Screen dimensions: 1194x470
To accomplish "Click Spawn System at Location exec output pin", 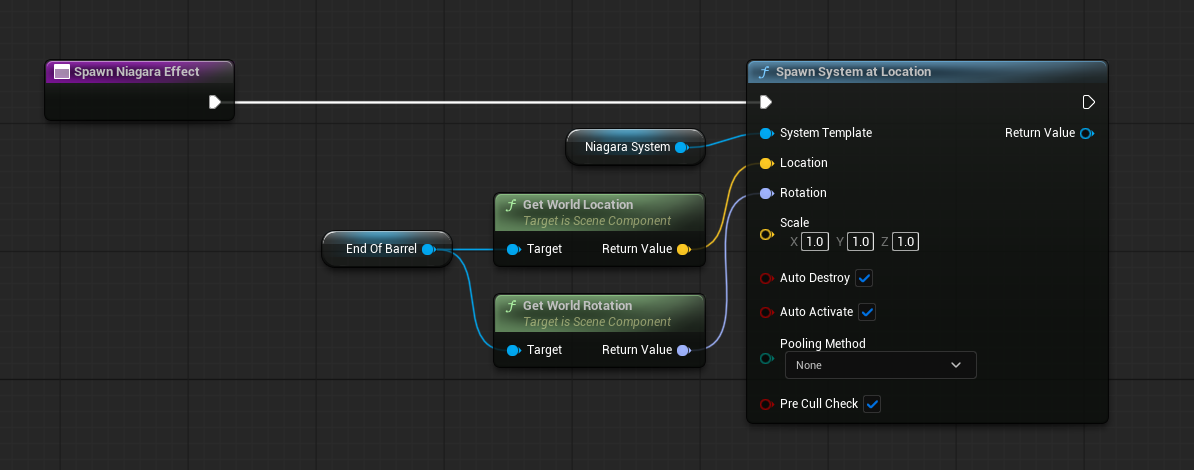I will coord(1088,102).
